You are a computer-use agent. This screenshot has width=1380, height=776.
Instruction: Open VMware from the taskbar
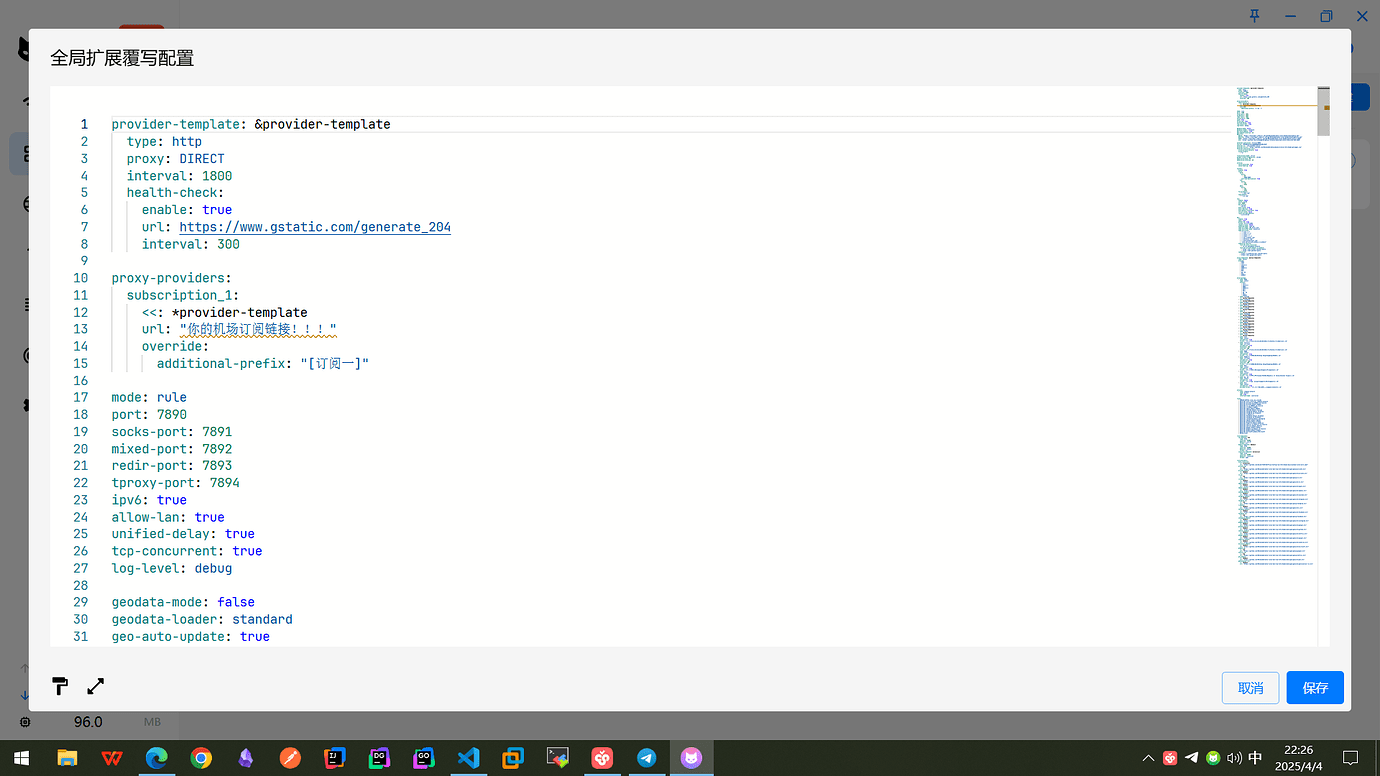click(x=513, y=758)
